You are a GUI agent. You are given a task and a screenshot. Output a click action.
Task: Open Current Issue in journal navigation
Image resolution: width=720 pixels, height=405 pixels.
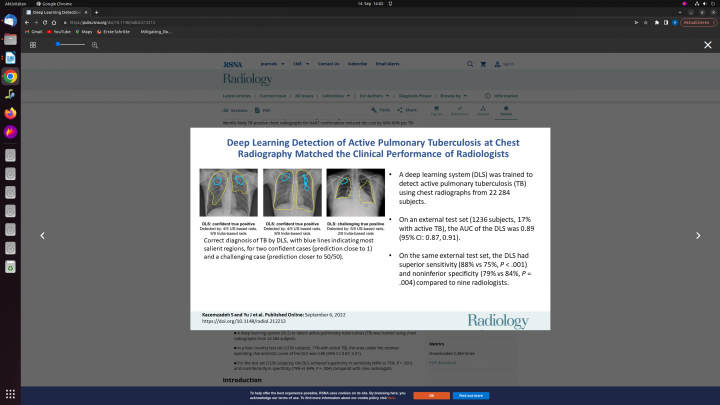273,96
